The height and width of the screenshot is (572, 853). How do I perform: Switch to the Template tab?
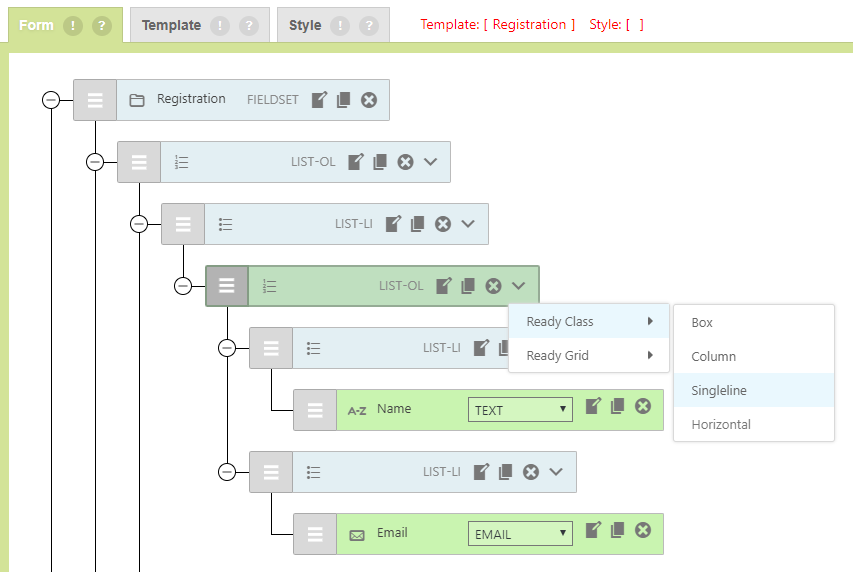tap(171, 25)
